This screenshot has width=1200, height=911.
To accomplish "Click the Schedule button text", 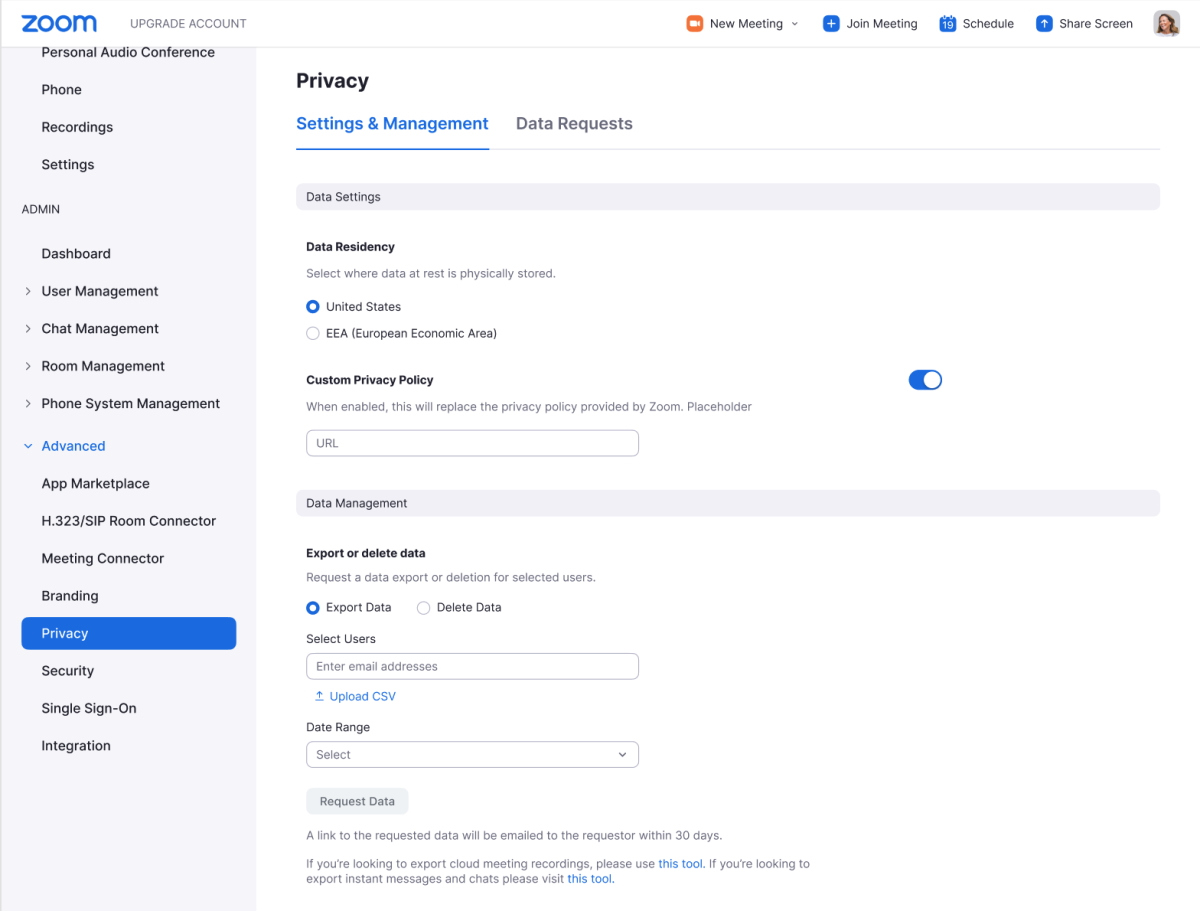I will click(x=988, y=24).
